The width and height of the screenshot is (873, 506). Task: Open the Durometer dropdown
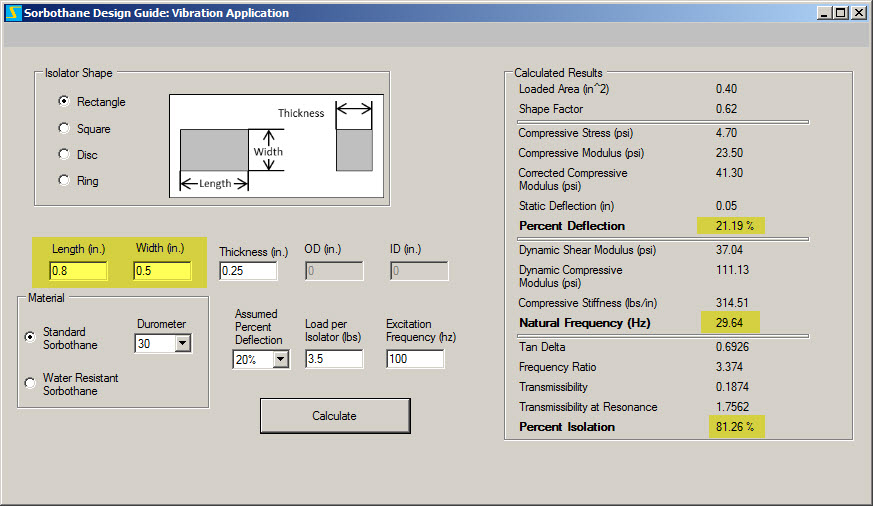pos(183,343)
